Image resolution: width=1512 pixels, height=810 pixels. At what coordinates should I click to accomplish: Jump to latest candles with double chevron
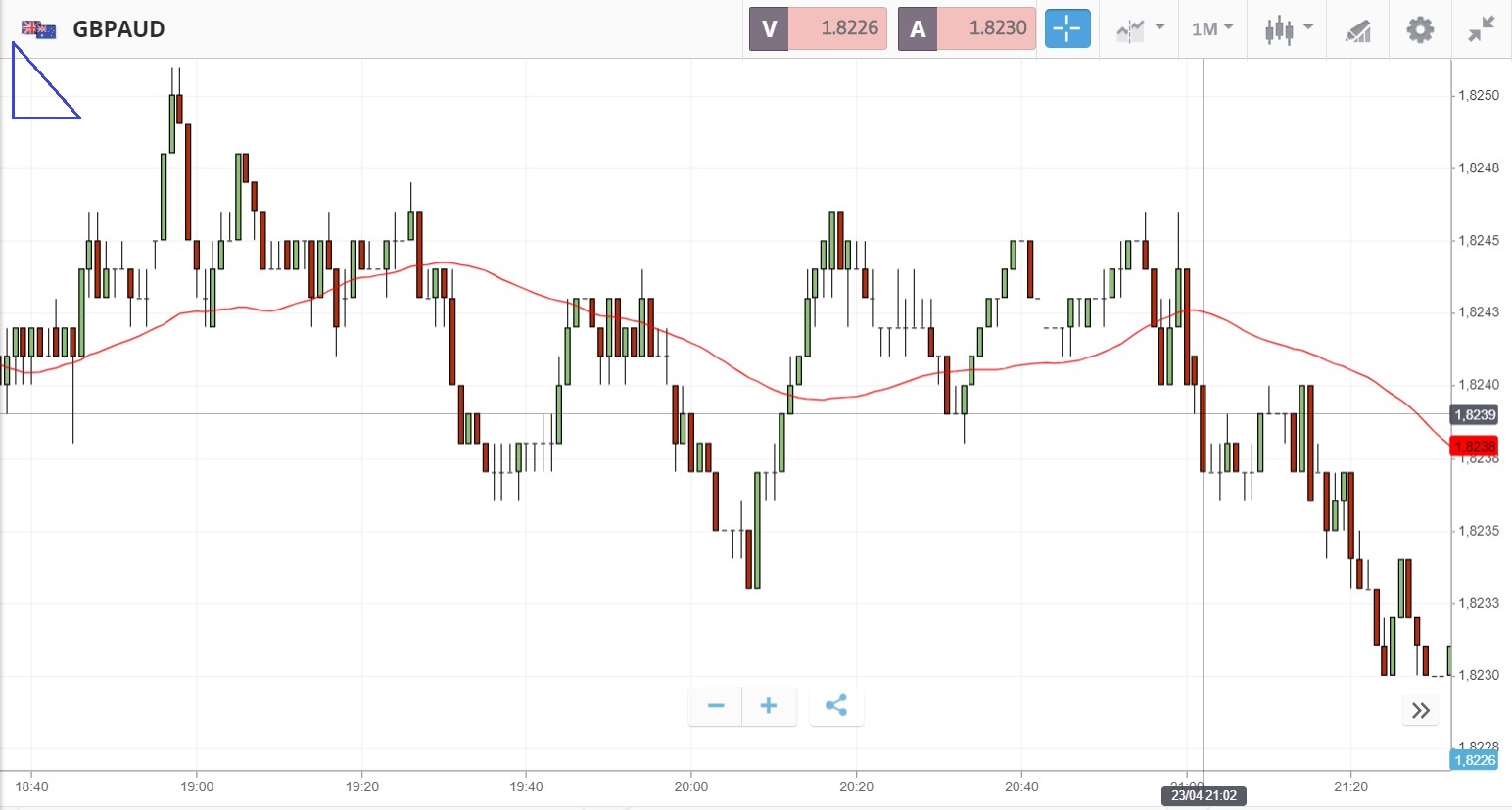point(1421,710)
